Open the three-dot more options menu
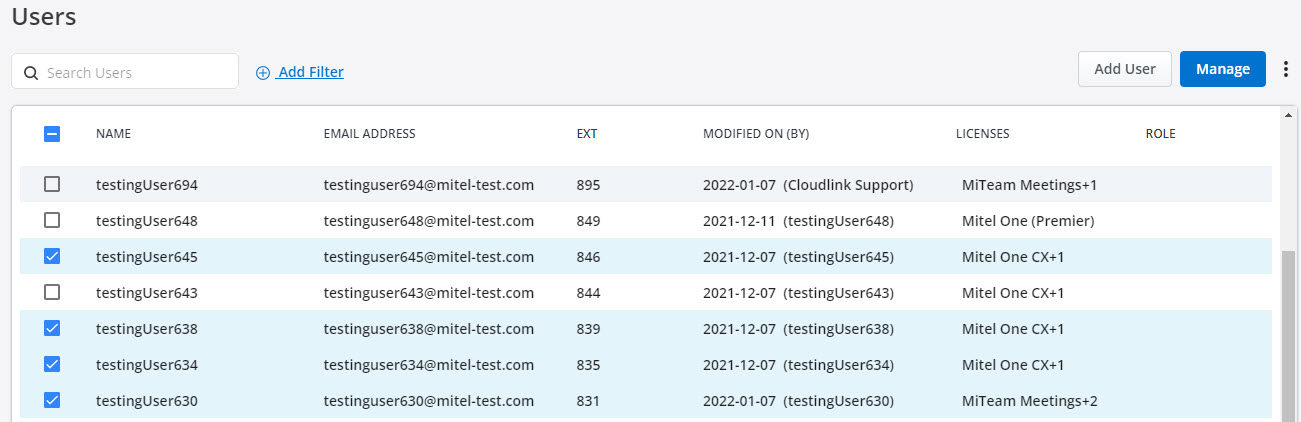 click(x=1286, y=69)
